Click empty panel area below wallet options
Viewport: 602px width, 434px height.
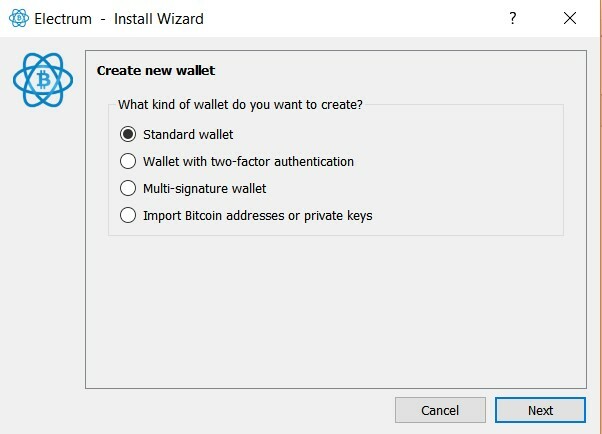[x=336, y=311]
